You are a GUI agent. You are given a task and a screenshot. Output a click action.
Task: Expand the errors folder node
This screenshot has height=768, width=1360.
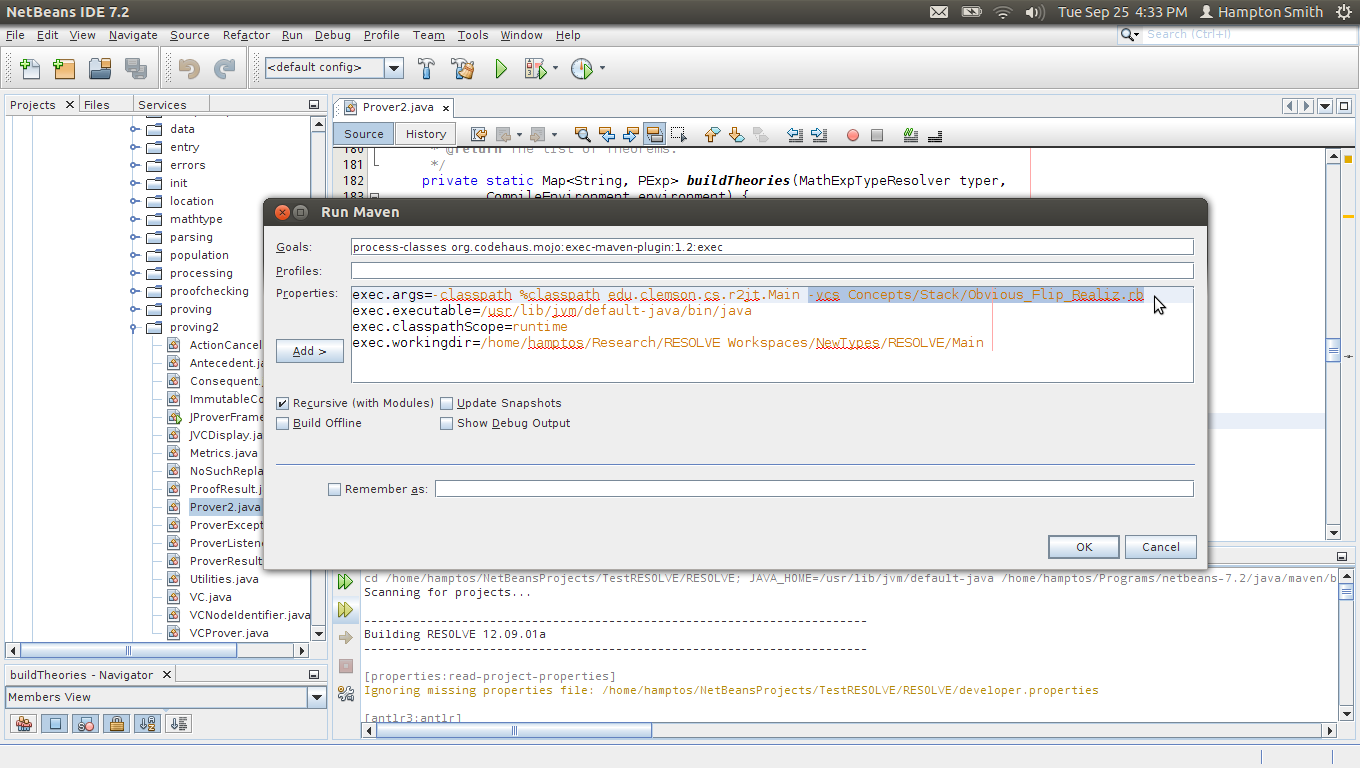[x=135, y=165]
